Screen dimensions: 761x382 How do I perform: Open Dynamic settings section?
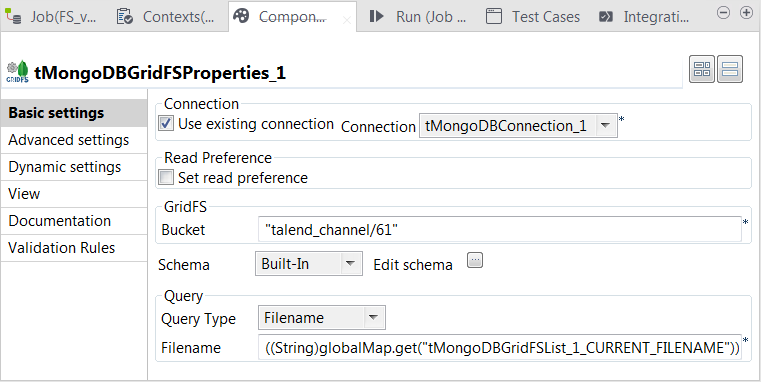[74, 167]
